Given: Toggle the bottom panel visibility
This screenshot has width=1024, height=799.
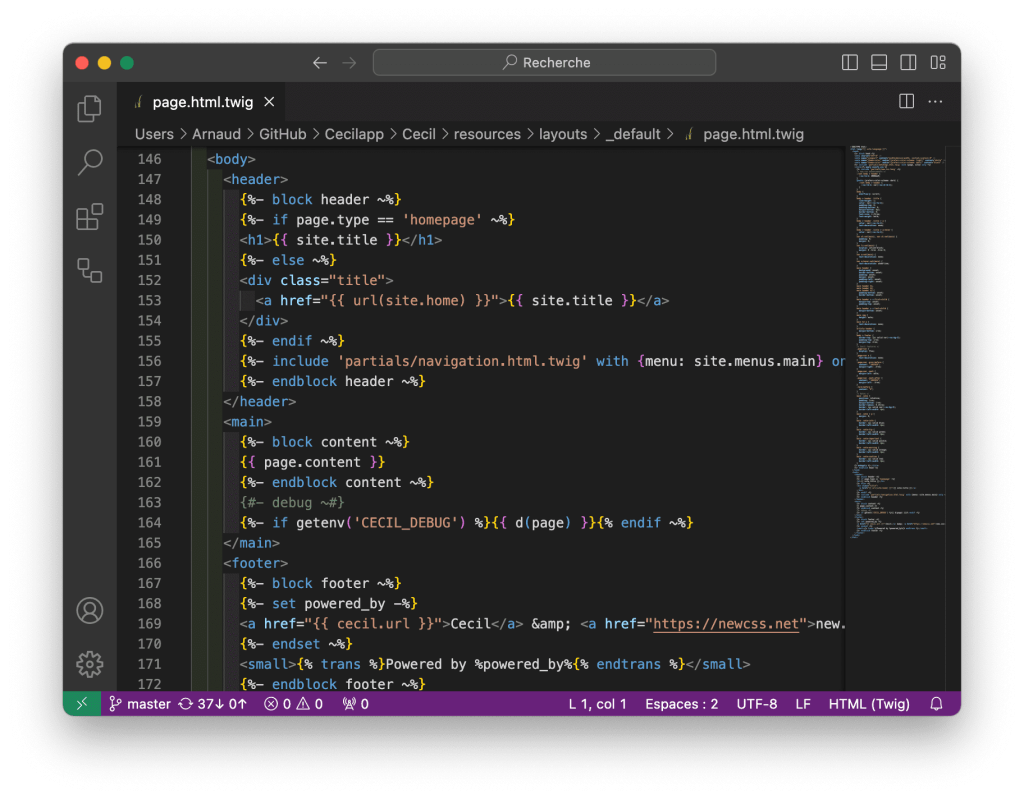Looking at the screenshot, I should pyautogui.click(x=879, y=63).
